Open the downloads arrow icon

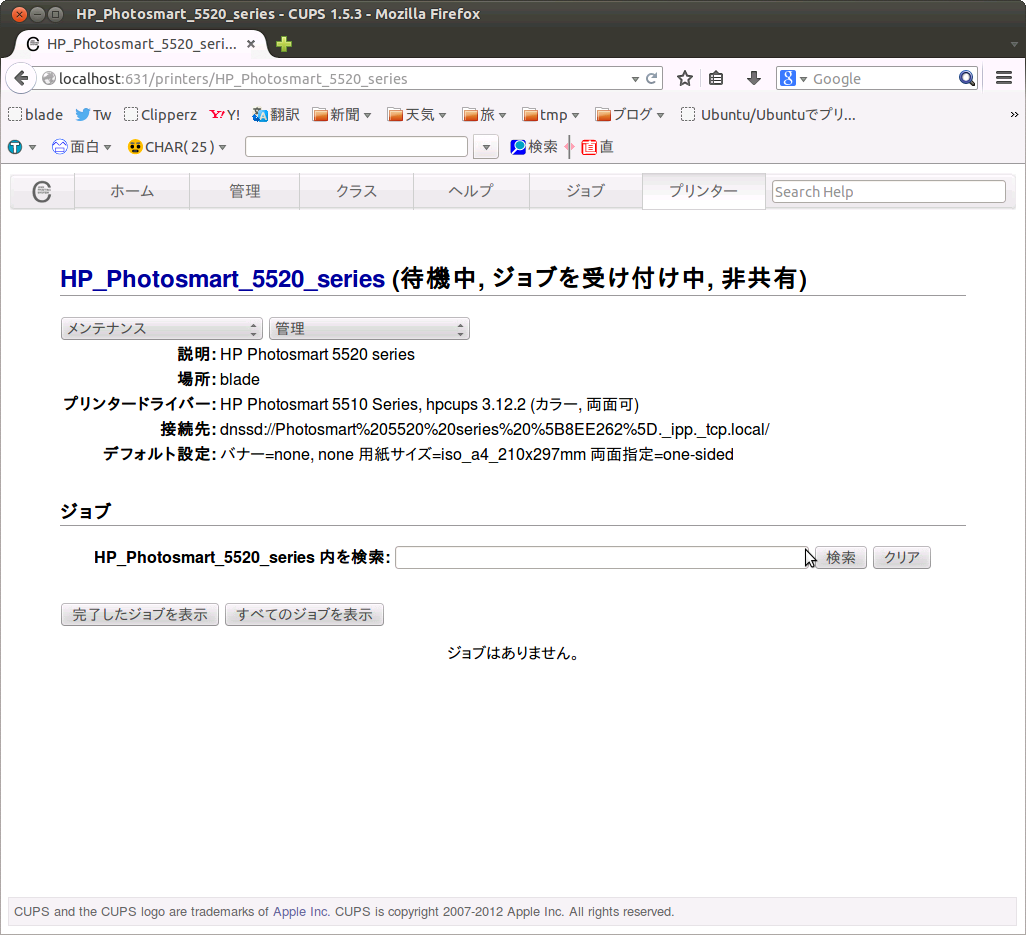tap(754, 79)
